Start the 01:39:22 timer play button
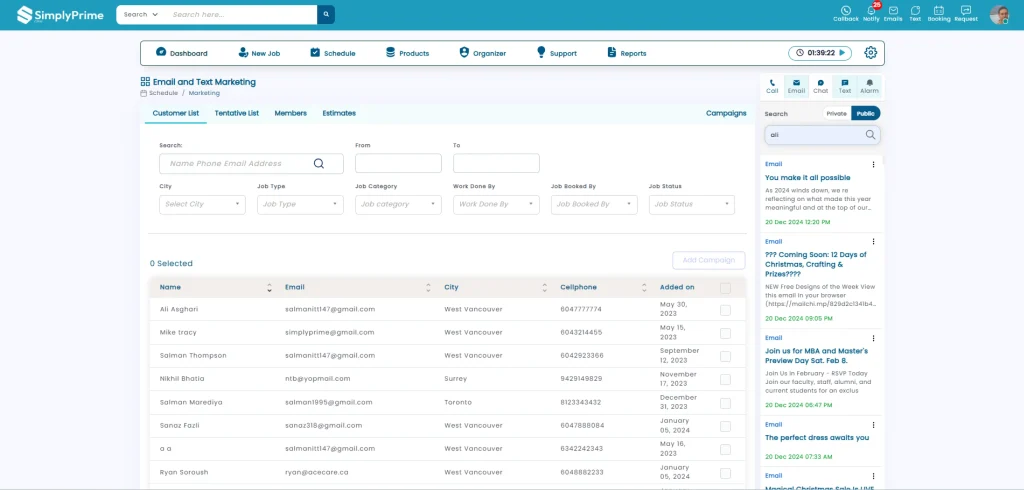Image resolution: width=1024 pixels, height=490 pixels. pyautogui.click(x=842, y=53)
